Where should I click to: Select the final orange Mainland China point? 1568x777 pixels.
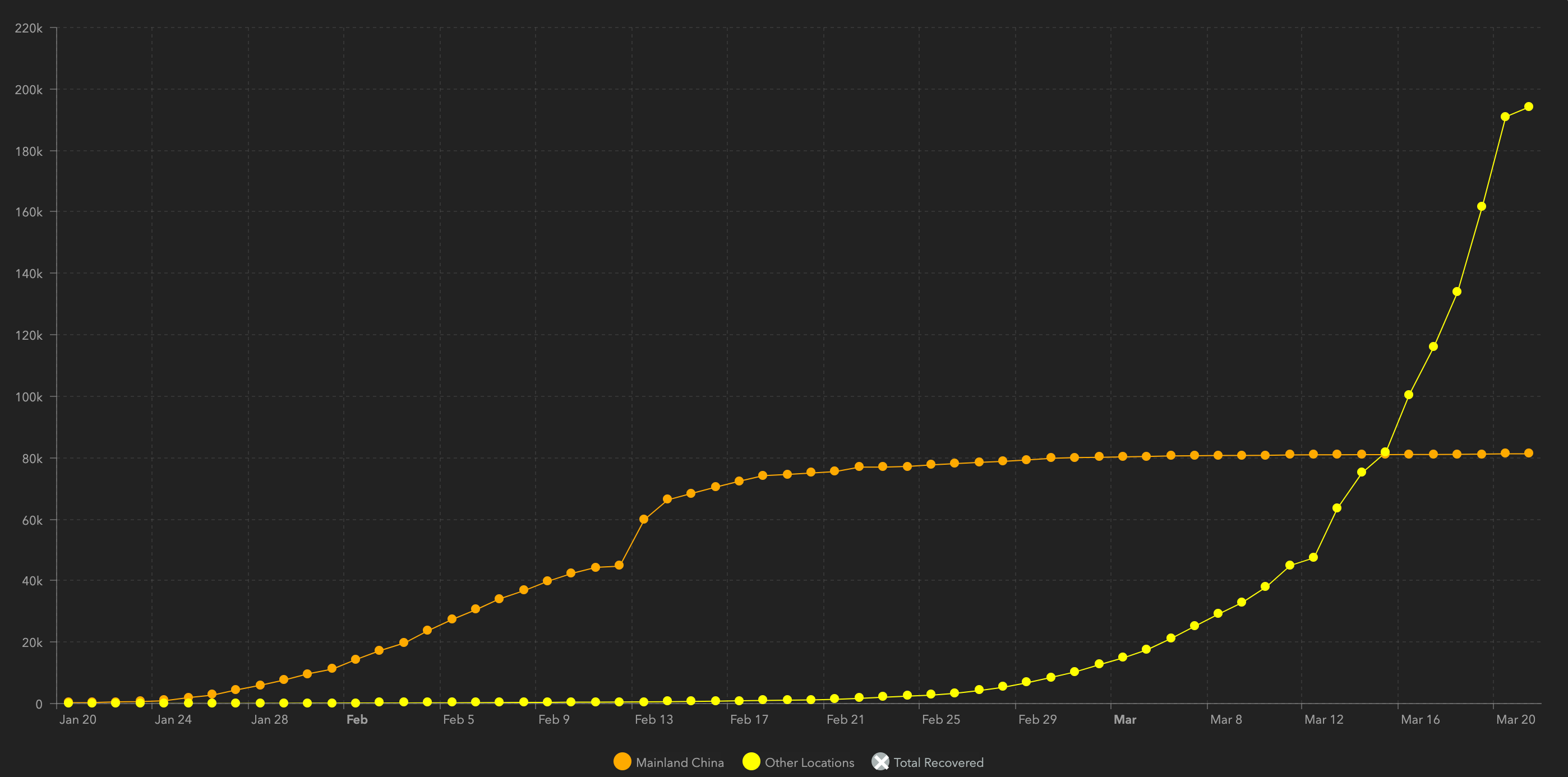[1528, 454]
